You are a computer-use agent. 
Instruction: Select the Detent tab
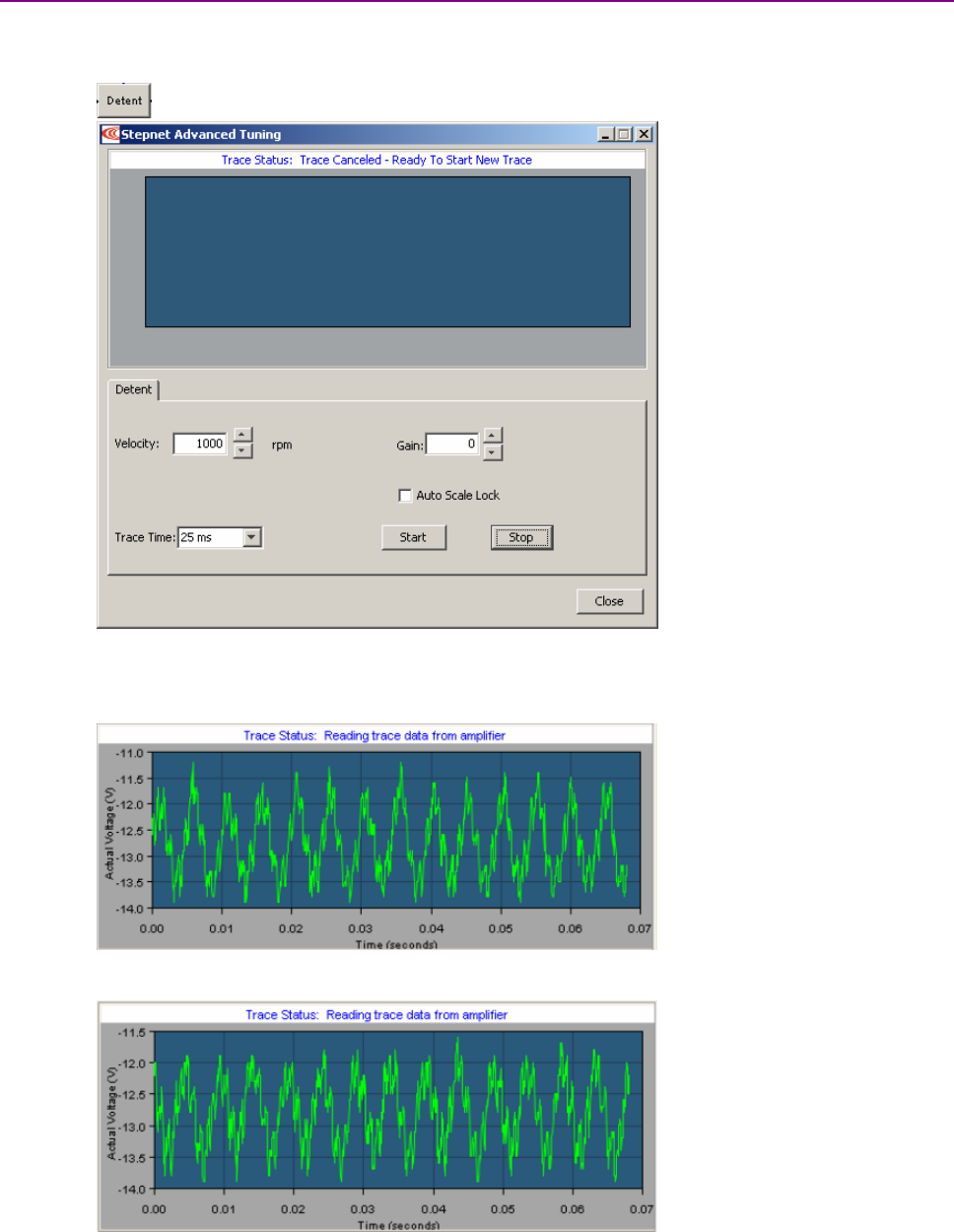133,389
